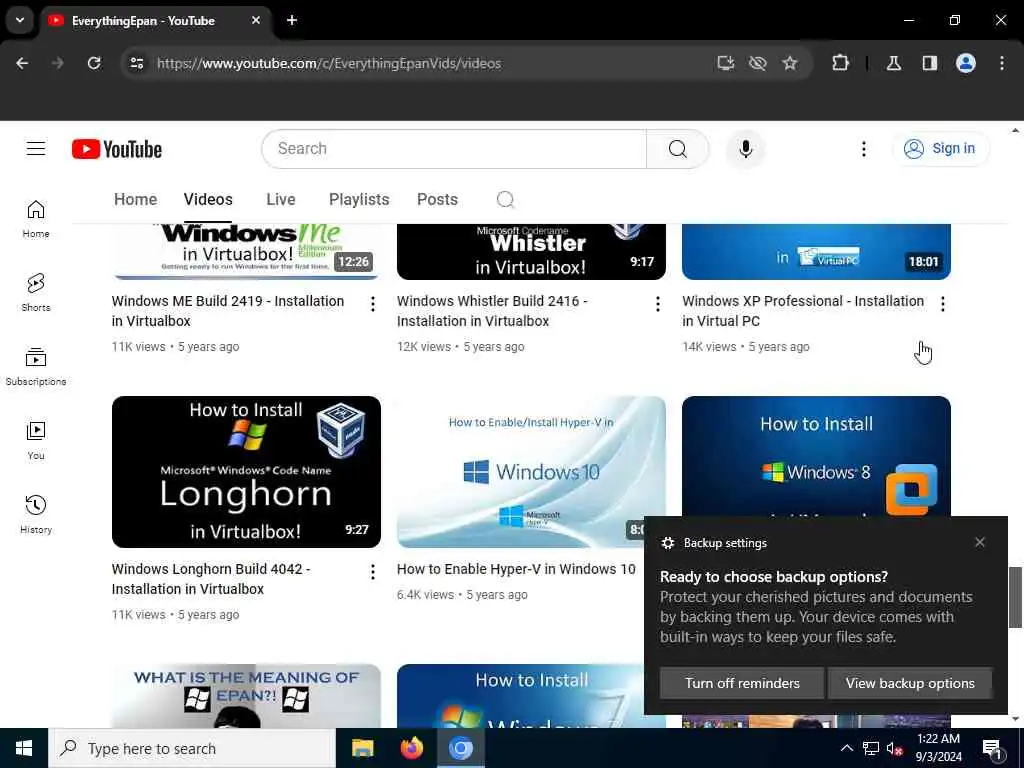Open the Hyper-V Windows 10 thumbnail
1024x768 pixels.
coord(531,472)
